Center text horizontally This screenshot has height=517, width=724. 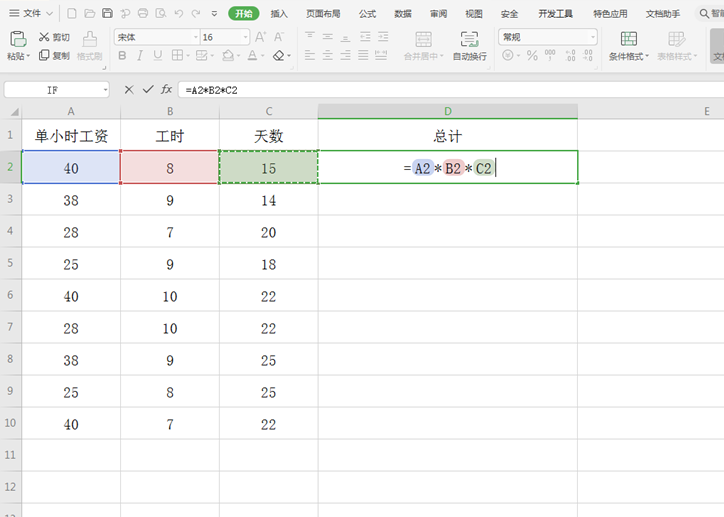[328, 56]
